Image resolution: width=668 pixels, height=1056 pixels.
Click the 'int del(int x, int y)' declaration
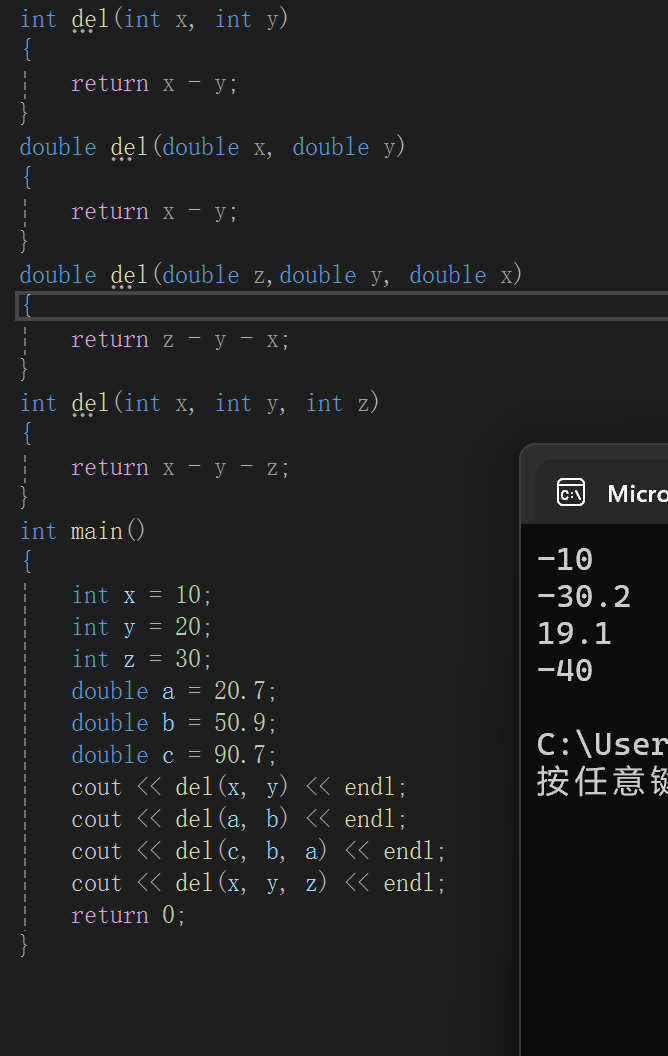point(154,19)
